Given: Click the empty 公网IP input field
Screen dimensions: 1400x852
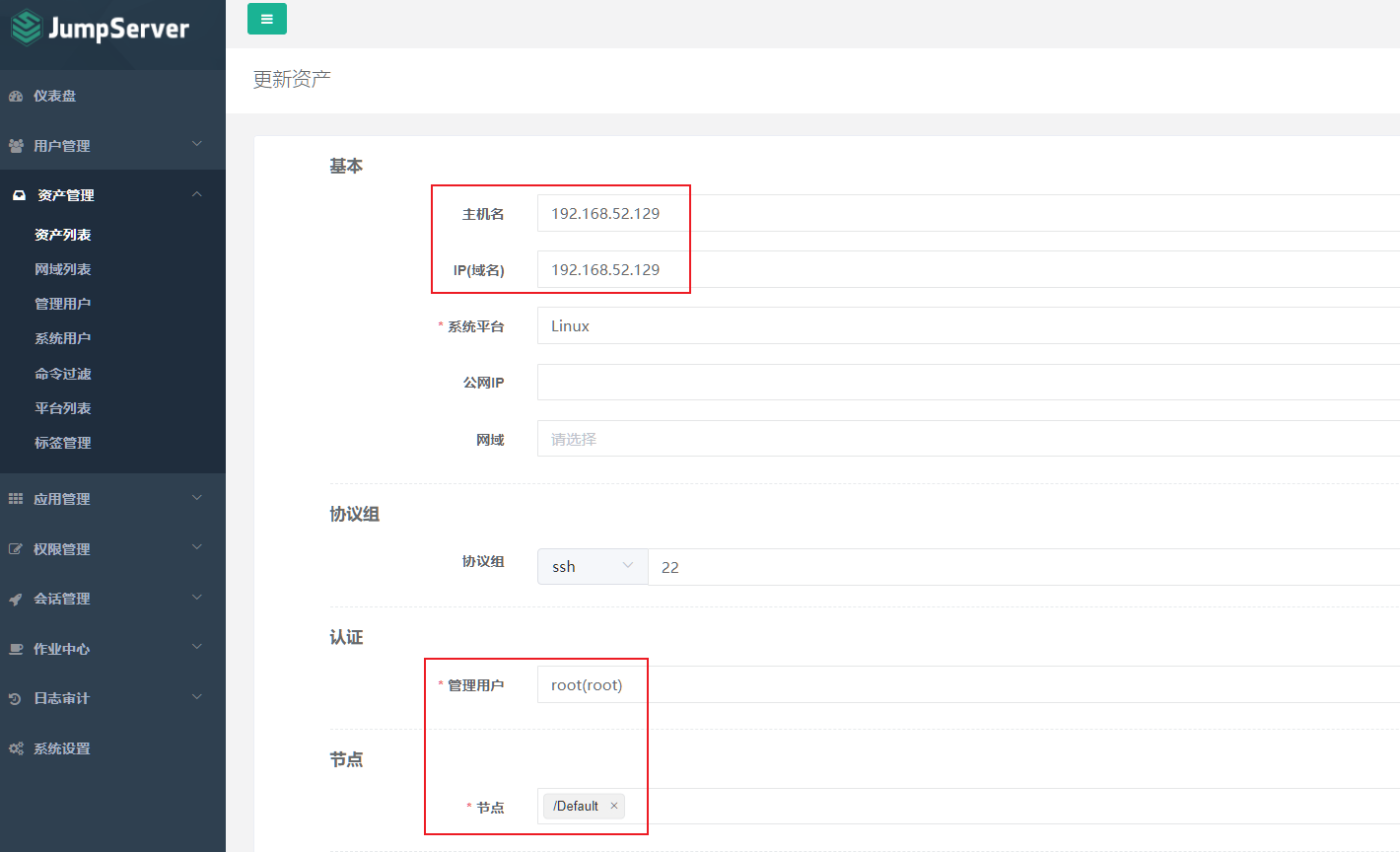Looking at the screenshot, I should click(968, 382).
